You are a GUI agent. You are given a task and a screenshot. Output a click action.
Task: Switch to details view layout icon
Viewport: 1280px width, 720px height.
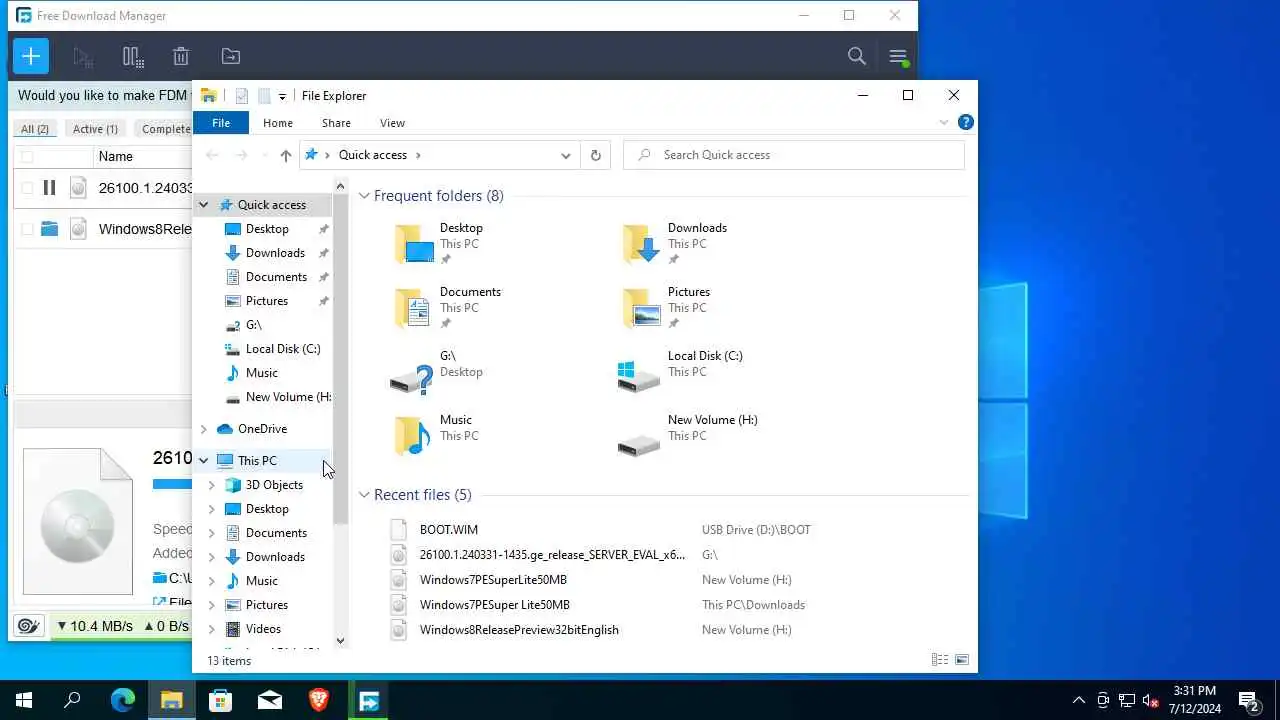point(940,660)
